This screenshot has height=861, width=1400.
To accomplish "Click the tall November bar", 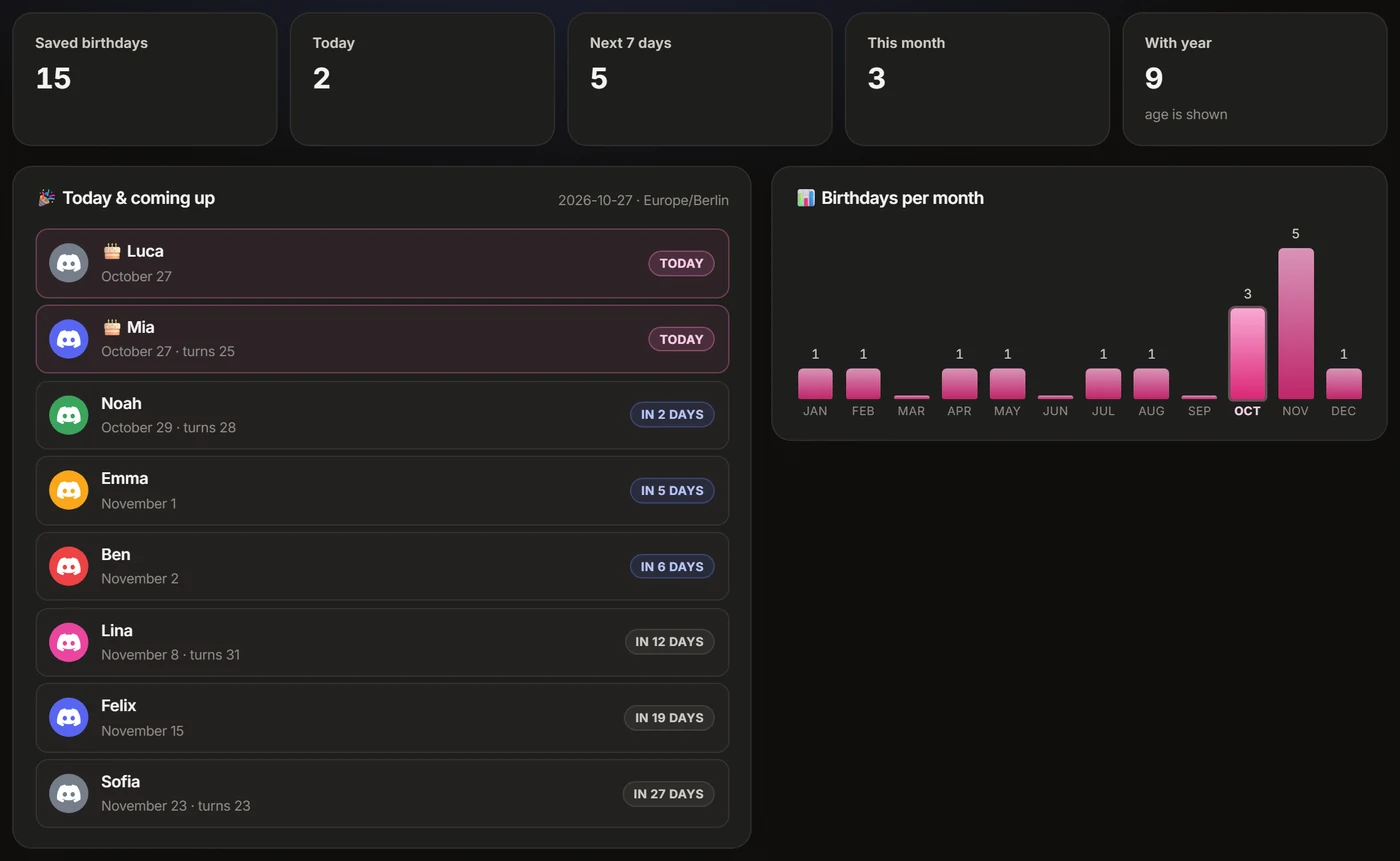I will (1296, 324).
